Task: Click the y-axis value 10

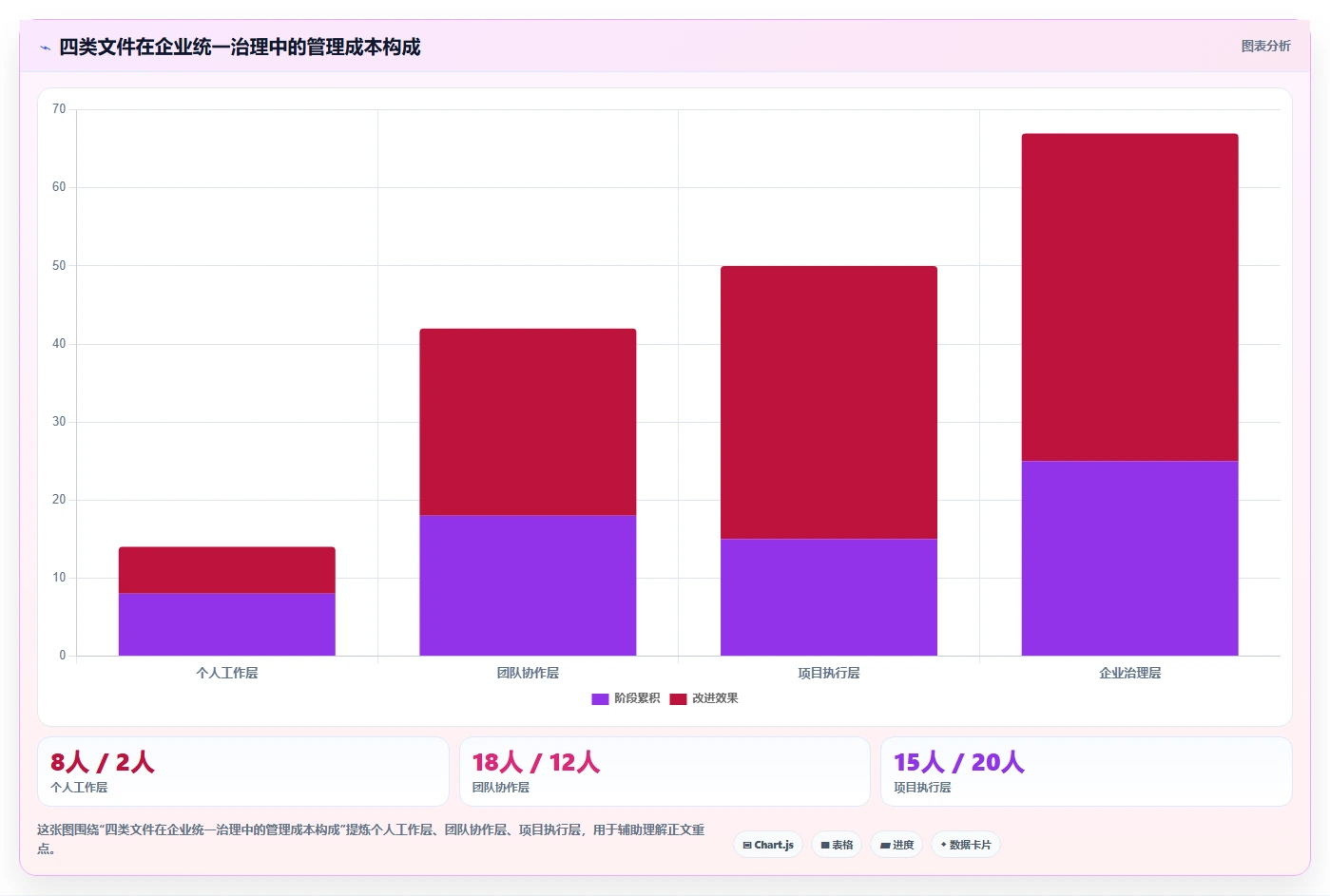Action: click(59, 578)
